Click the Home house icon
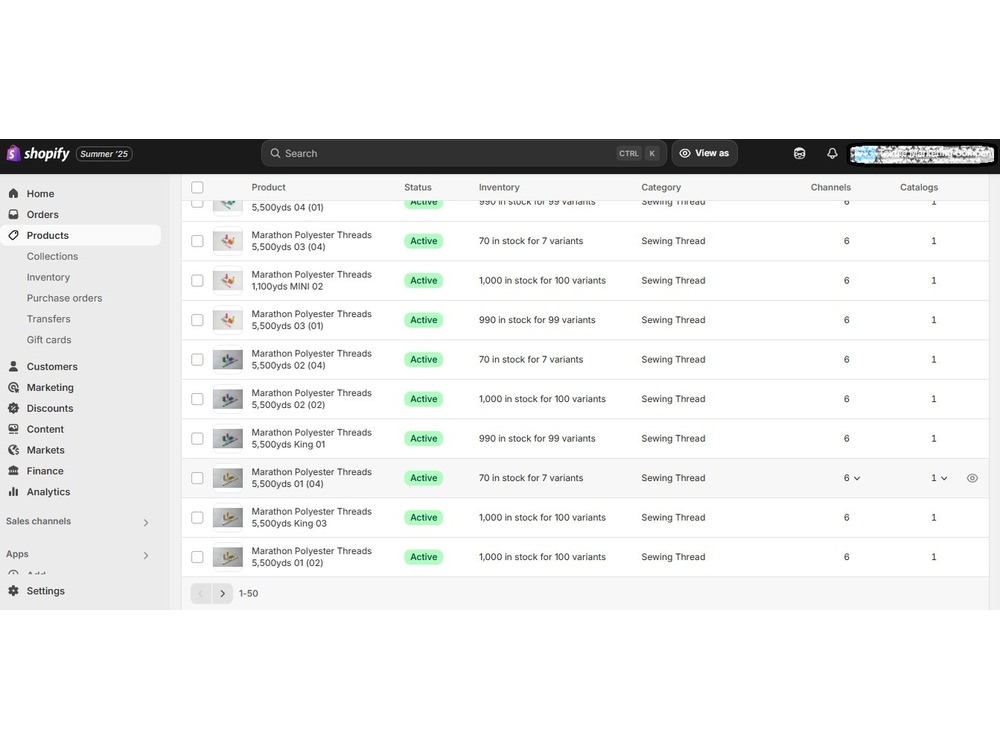Screen dimensions: 1000x750 click(x=13, y=193)
